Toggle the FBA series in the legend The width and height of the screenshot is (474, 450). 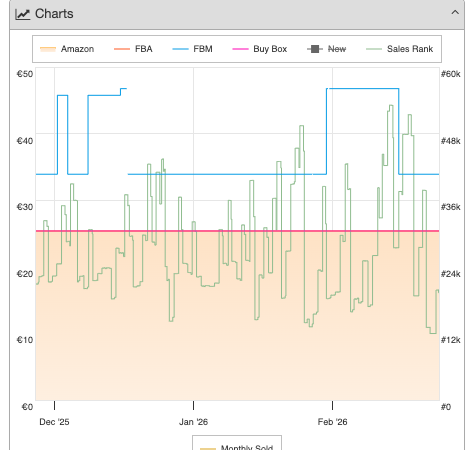tap(133, 49)
